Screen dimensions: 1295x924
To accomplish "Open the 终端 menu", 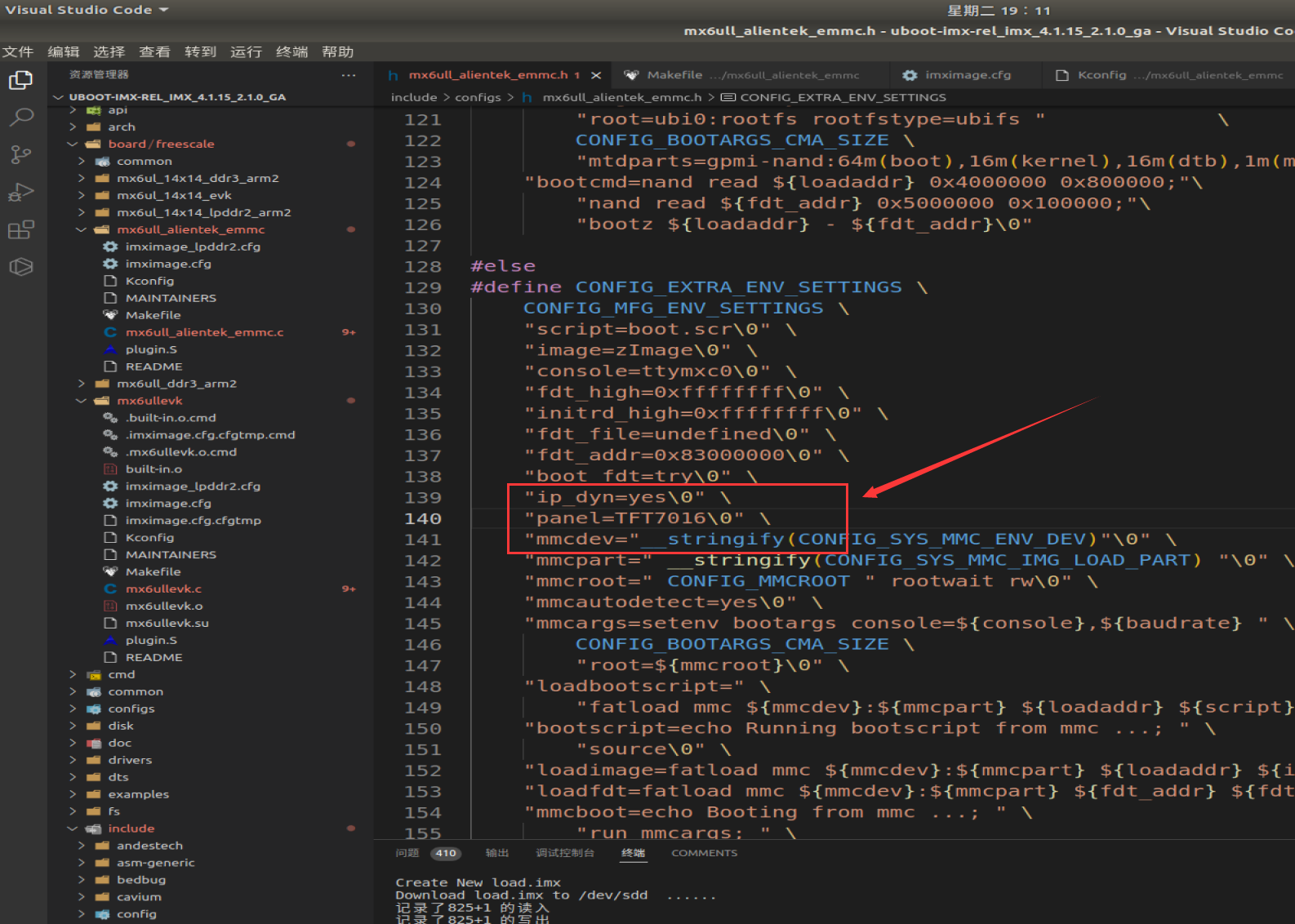I will tap(291, 51).
